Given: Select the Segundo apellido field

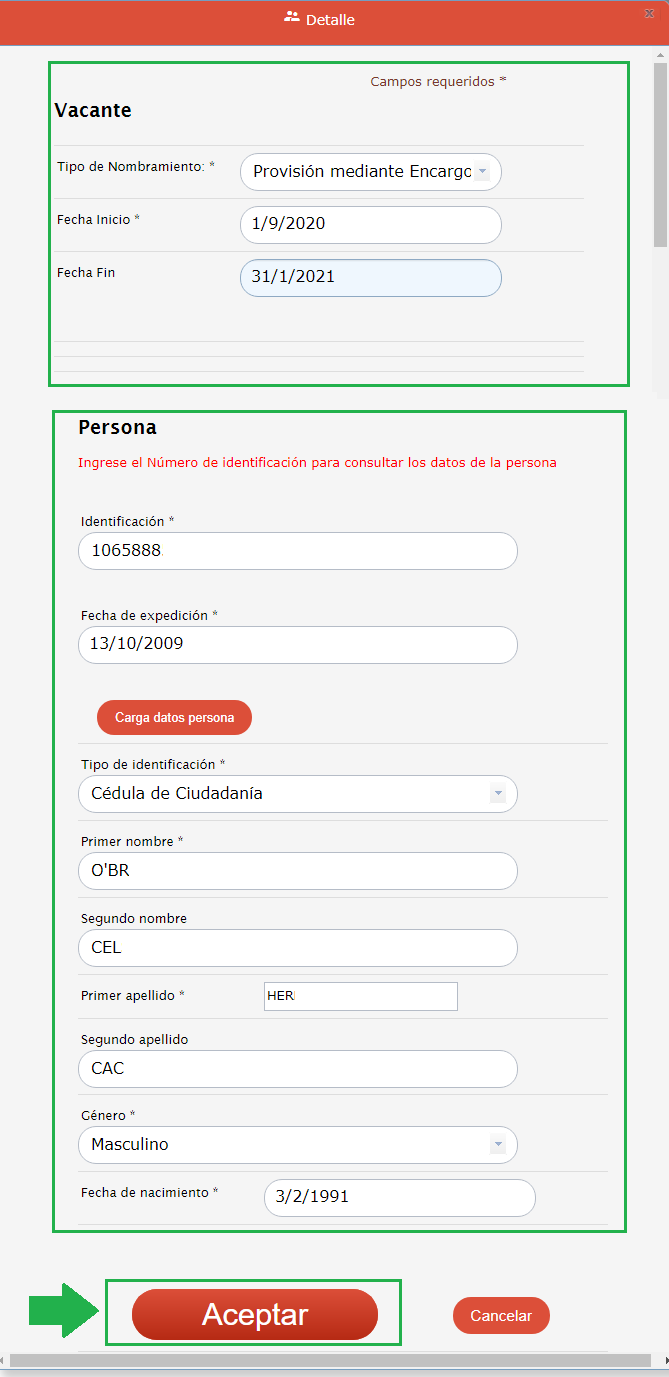Looking at the screenshot, I should (297, 1069).
